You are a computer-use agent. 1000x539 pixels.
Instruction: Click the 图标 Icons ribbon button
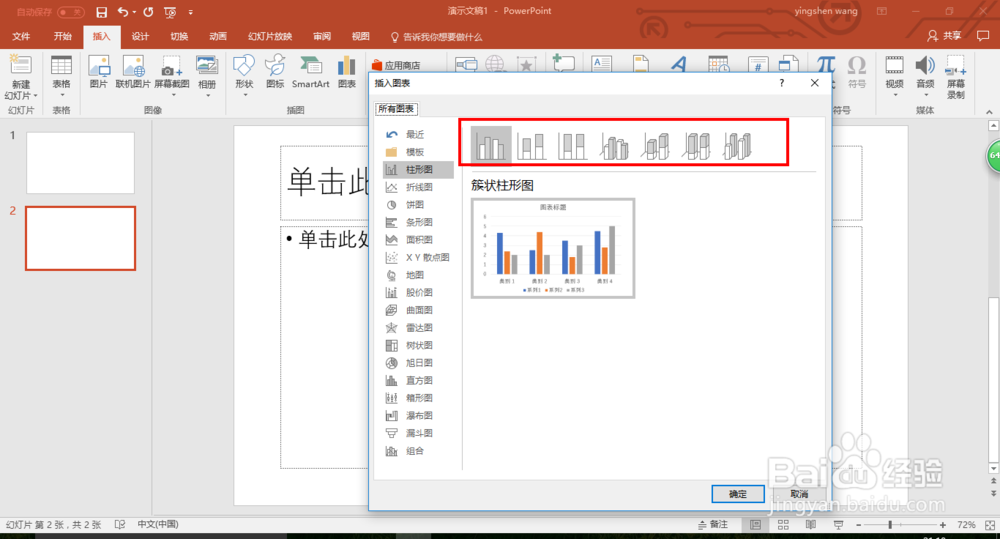pos(275,72)
